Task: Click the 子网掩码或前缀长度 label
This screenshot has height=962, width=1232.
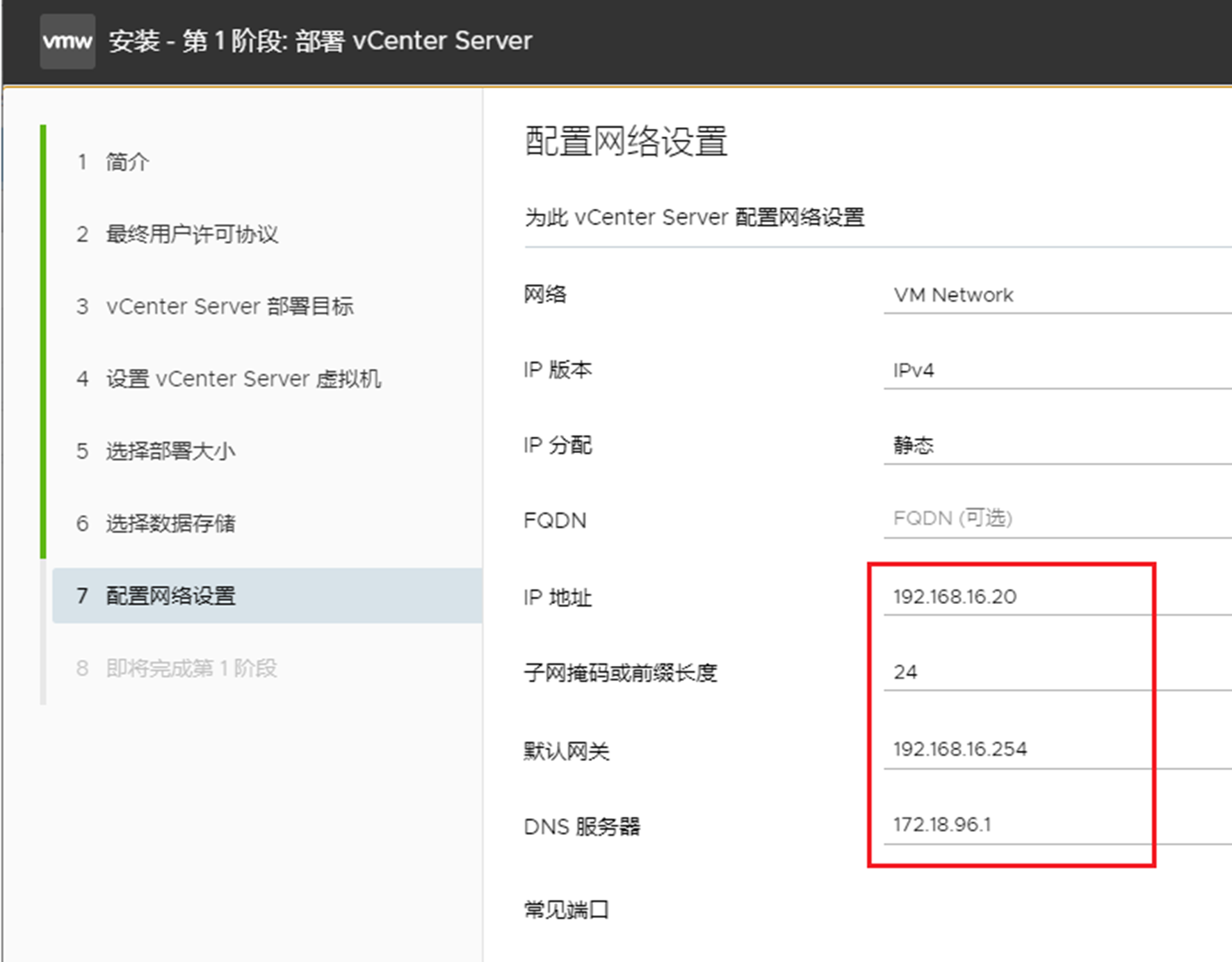Action: [x=620, y=673]
